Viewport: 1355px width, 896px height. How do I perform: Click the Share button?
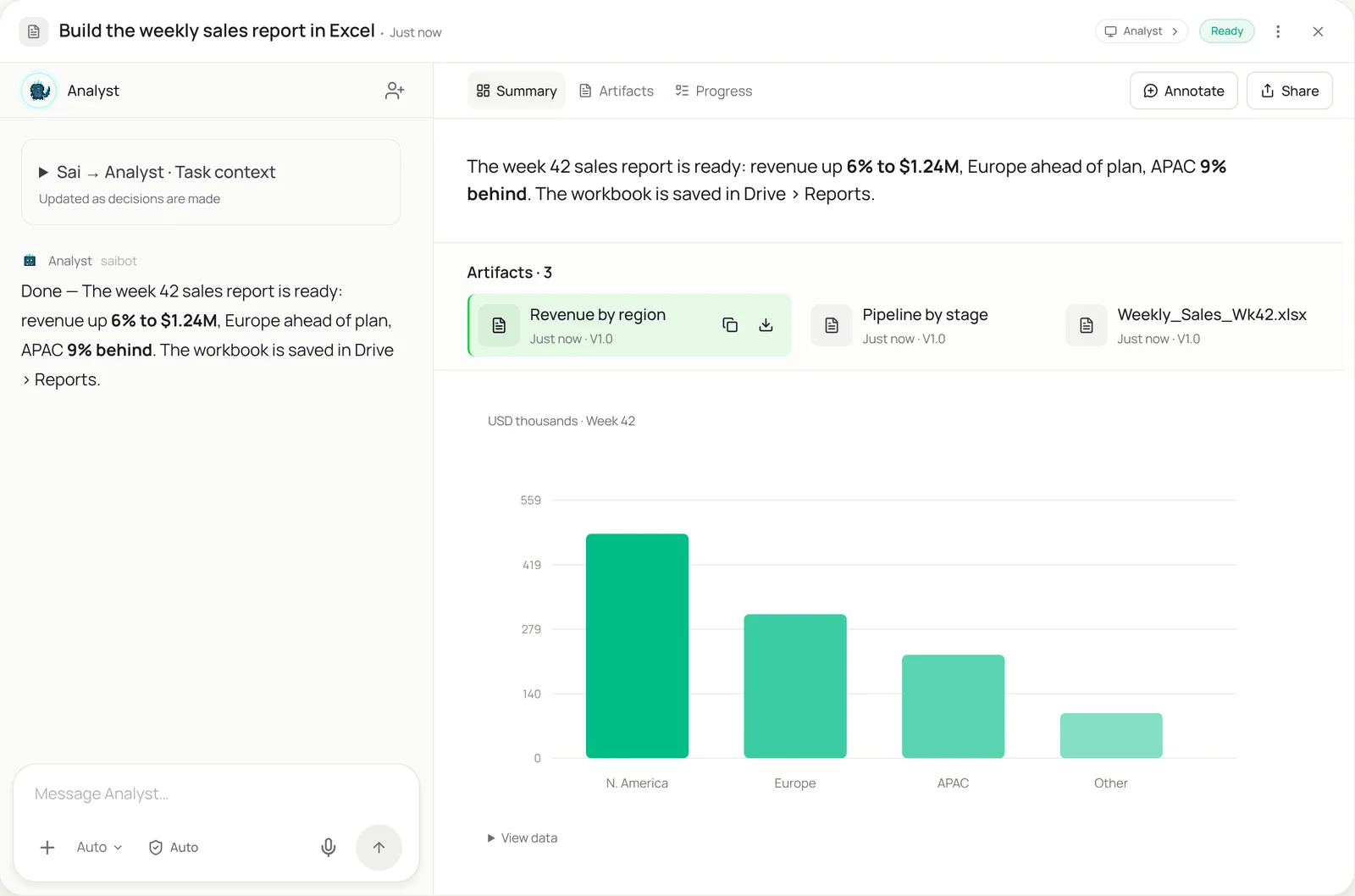click(1290, 91)
